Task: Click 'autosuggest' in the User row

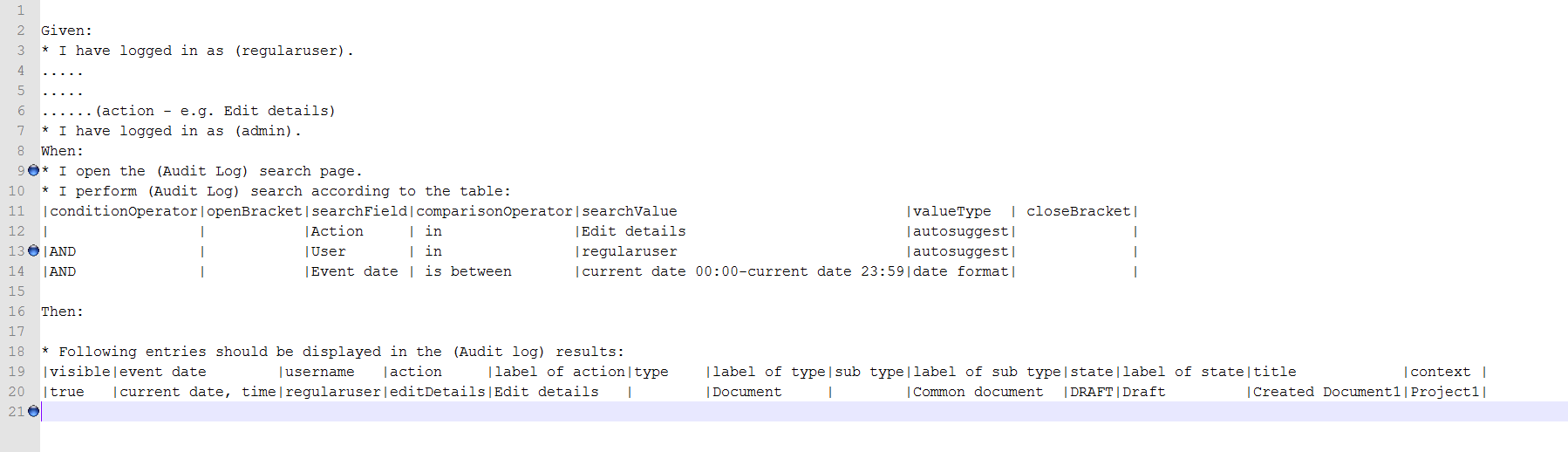Action: coord(961,251)
